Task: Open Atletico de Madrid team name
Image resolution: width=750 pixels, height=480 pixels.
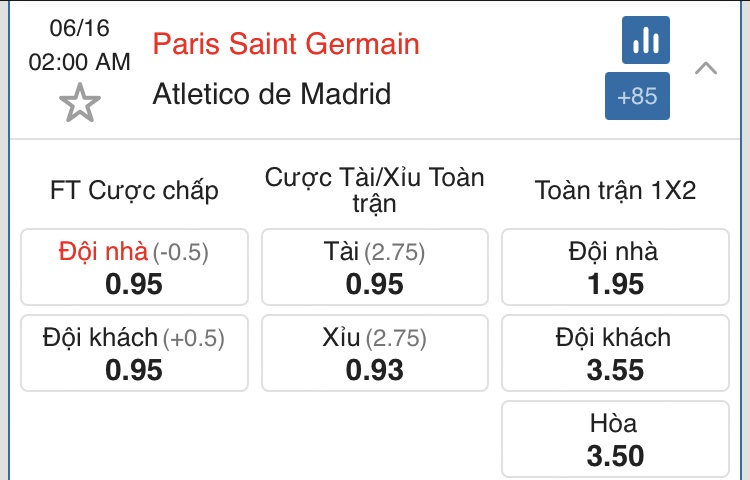Action: [x=272, y=94]
